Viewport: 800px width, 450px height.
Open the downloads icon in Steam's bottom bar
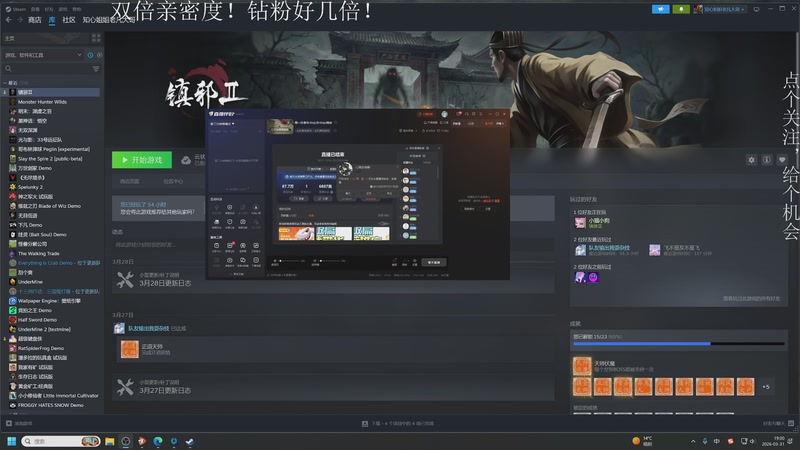365,423
